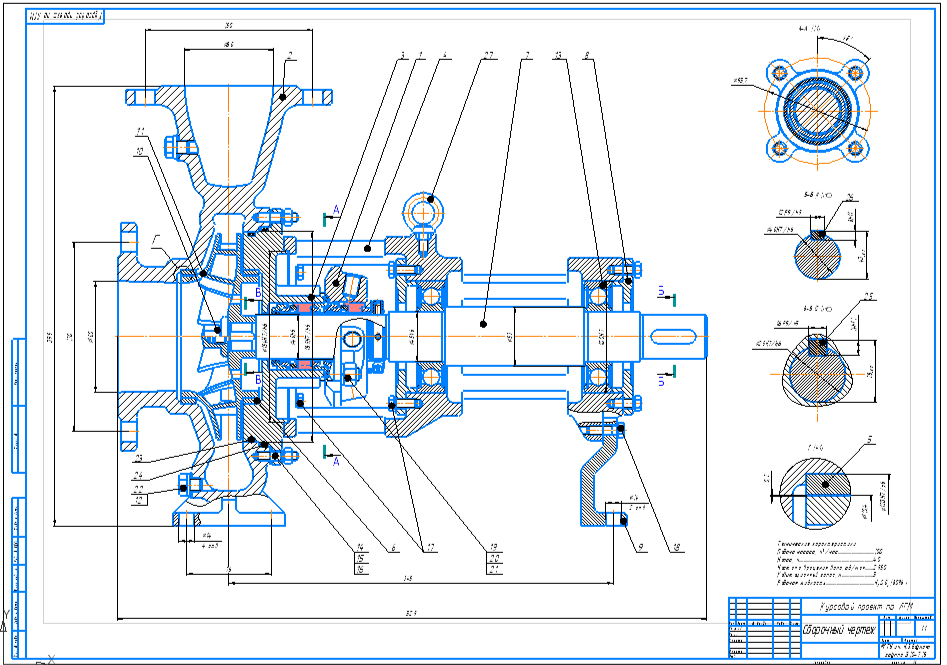Screen dimensions: 947x665
Task: Select boxed part number 20
Action: tap(495, 559)
